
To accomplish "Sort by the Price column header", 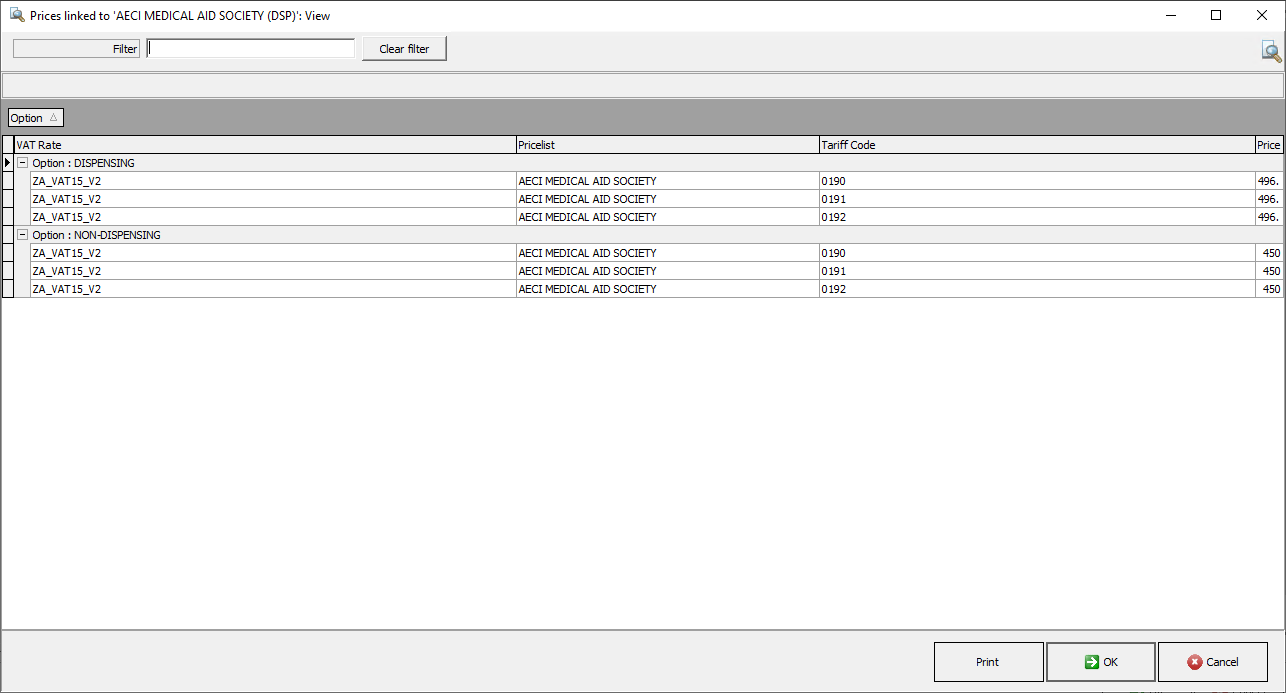I will click(x=1269, y=145).
